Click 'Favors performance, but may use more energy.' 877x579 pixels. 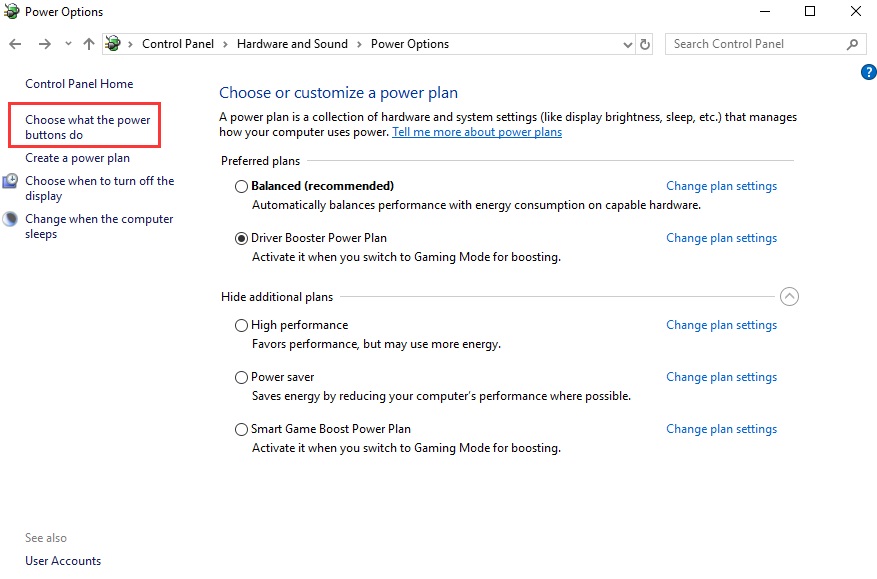point(376,344)
